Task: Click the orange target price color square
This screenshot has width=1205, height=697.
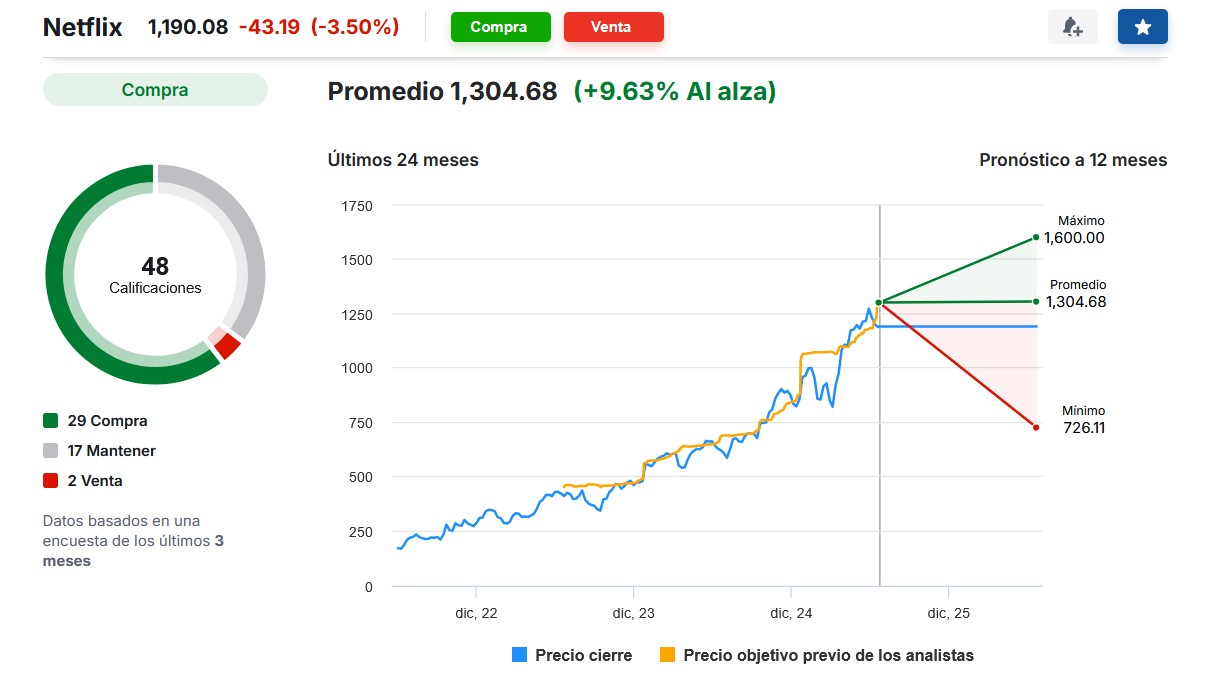Action: click(667, 655)
